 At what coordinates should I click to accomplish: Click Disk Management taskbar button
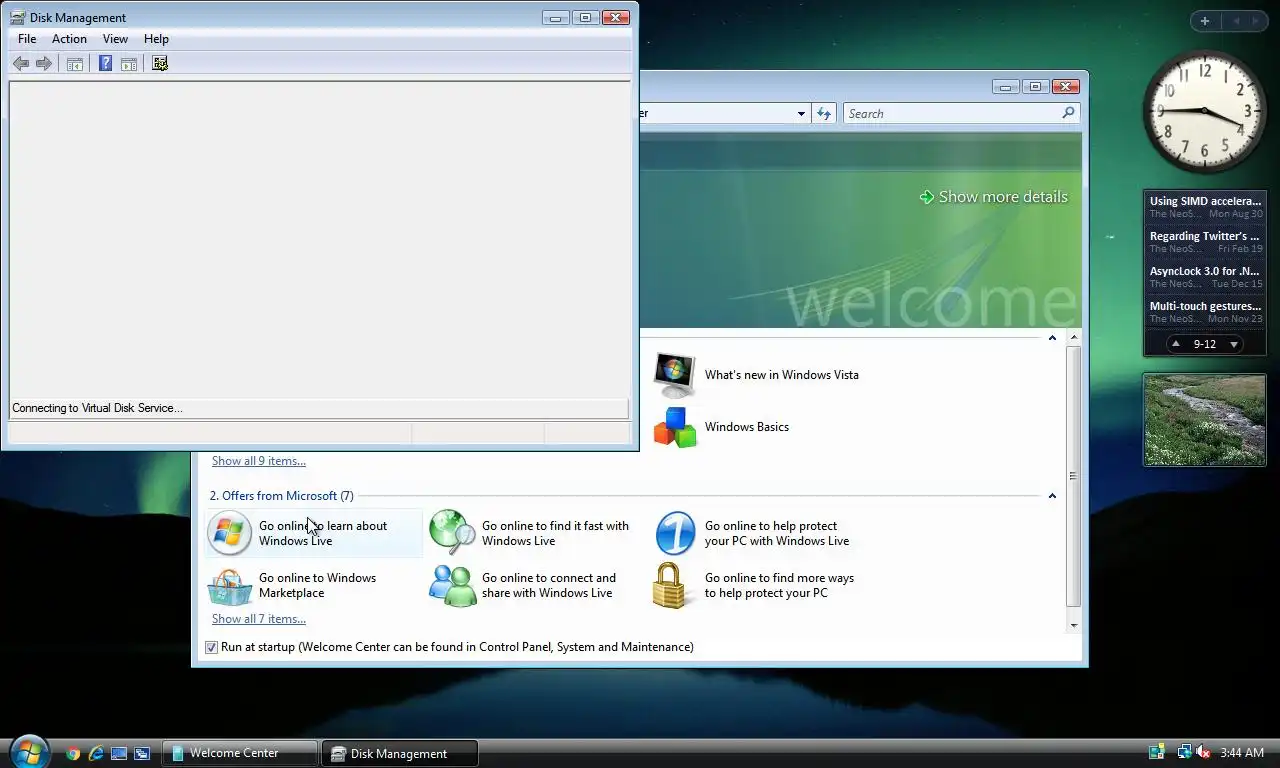tap(400, 753)
